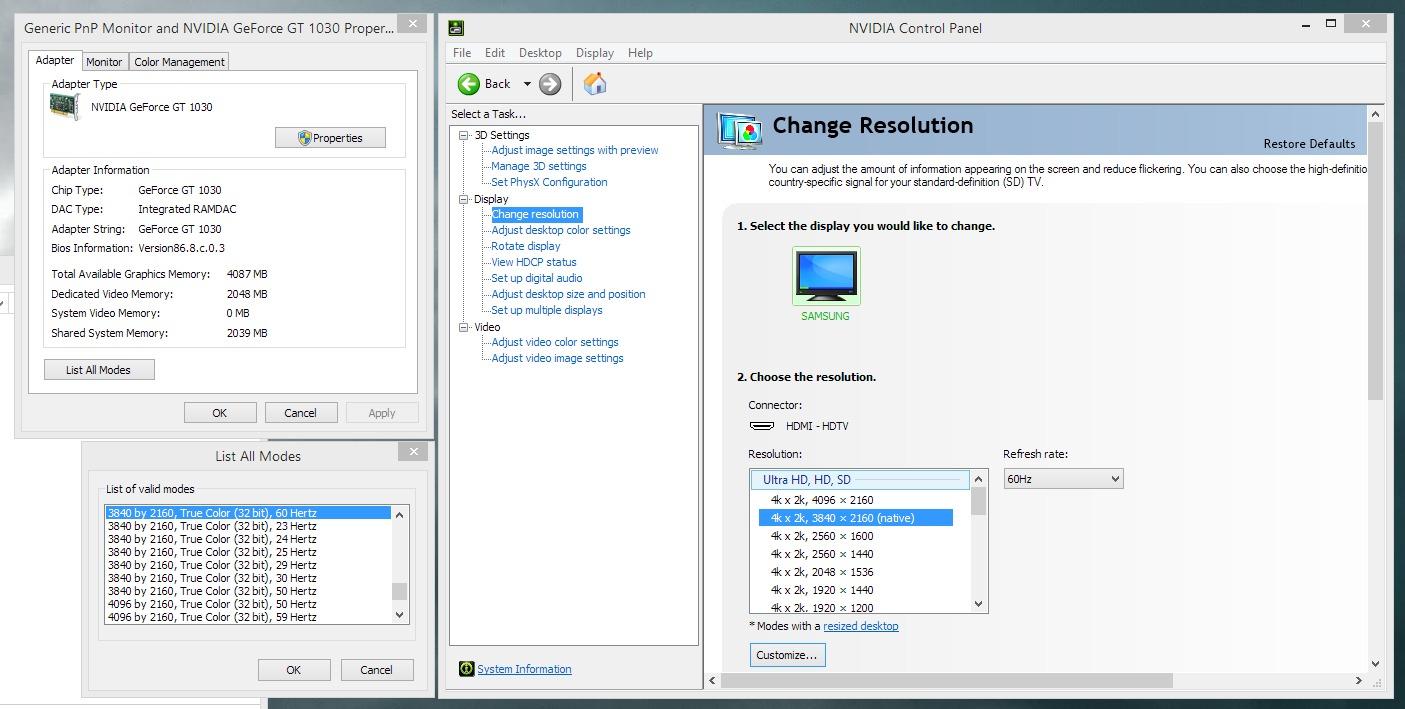Open the Refresh rate dropdown
The image size is (1405, 709).
tap(1063, 479)
